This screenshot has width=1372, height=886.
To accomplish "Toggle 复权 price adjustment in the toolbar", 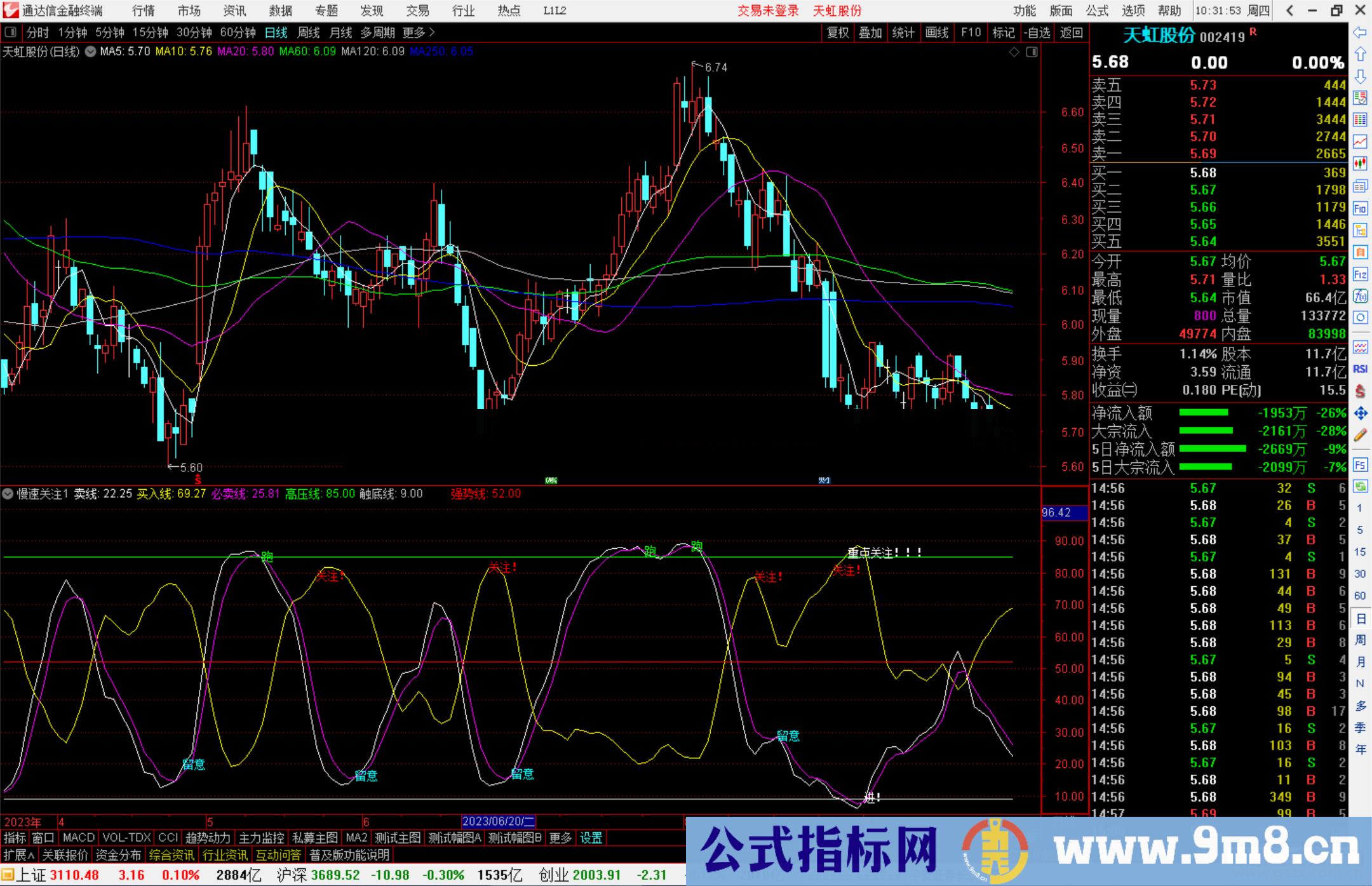I will click(x=837, y=32).
